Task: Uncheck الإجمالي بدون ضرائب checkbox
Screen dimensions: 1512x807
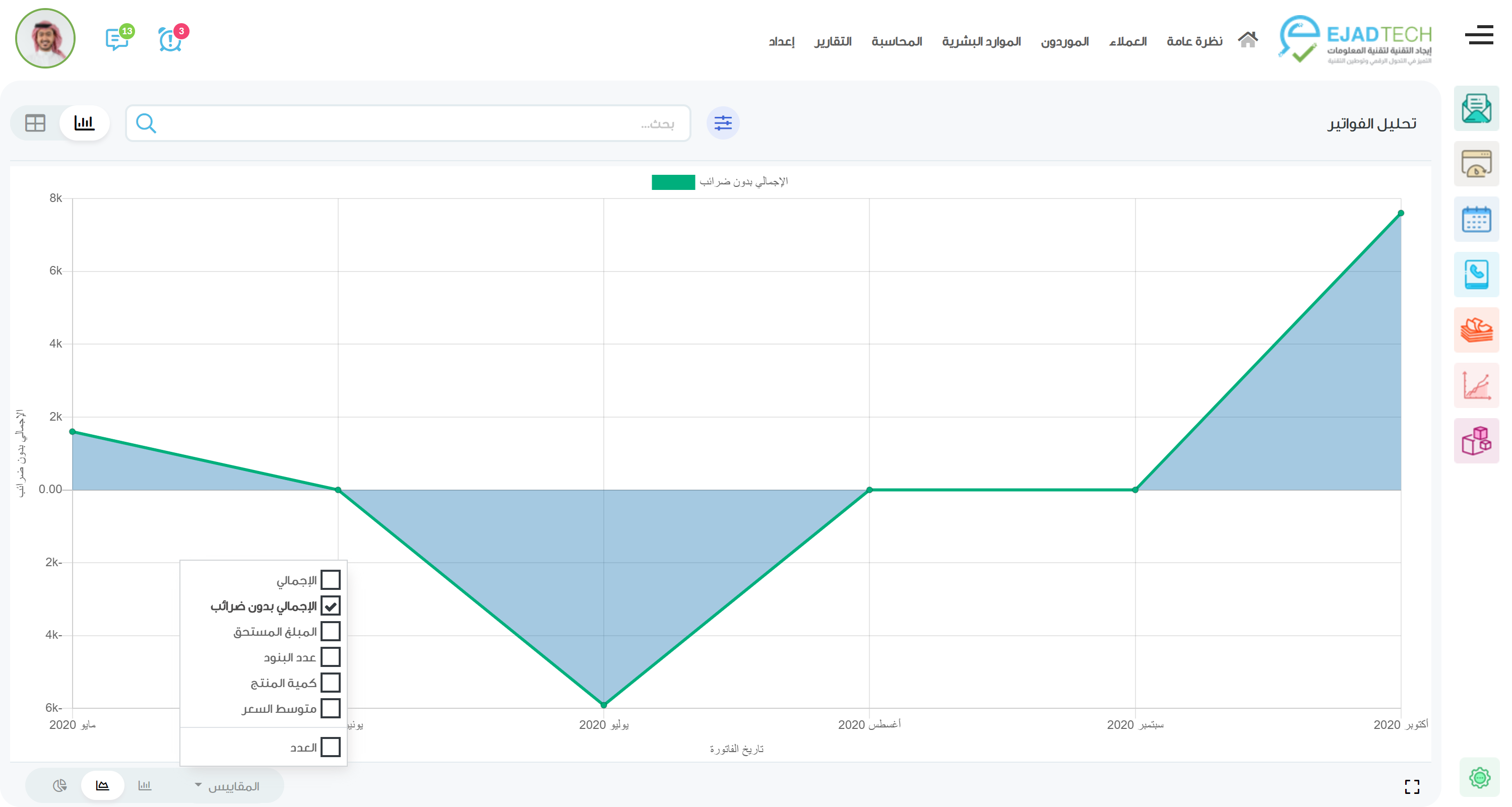Action: (x=331, y=606)
